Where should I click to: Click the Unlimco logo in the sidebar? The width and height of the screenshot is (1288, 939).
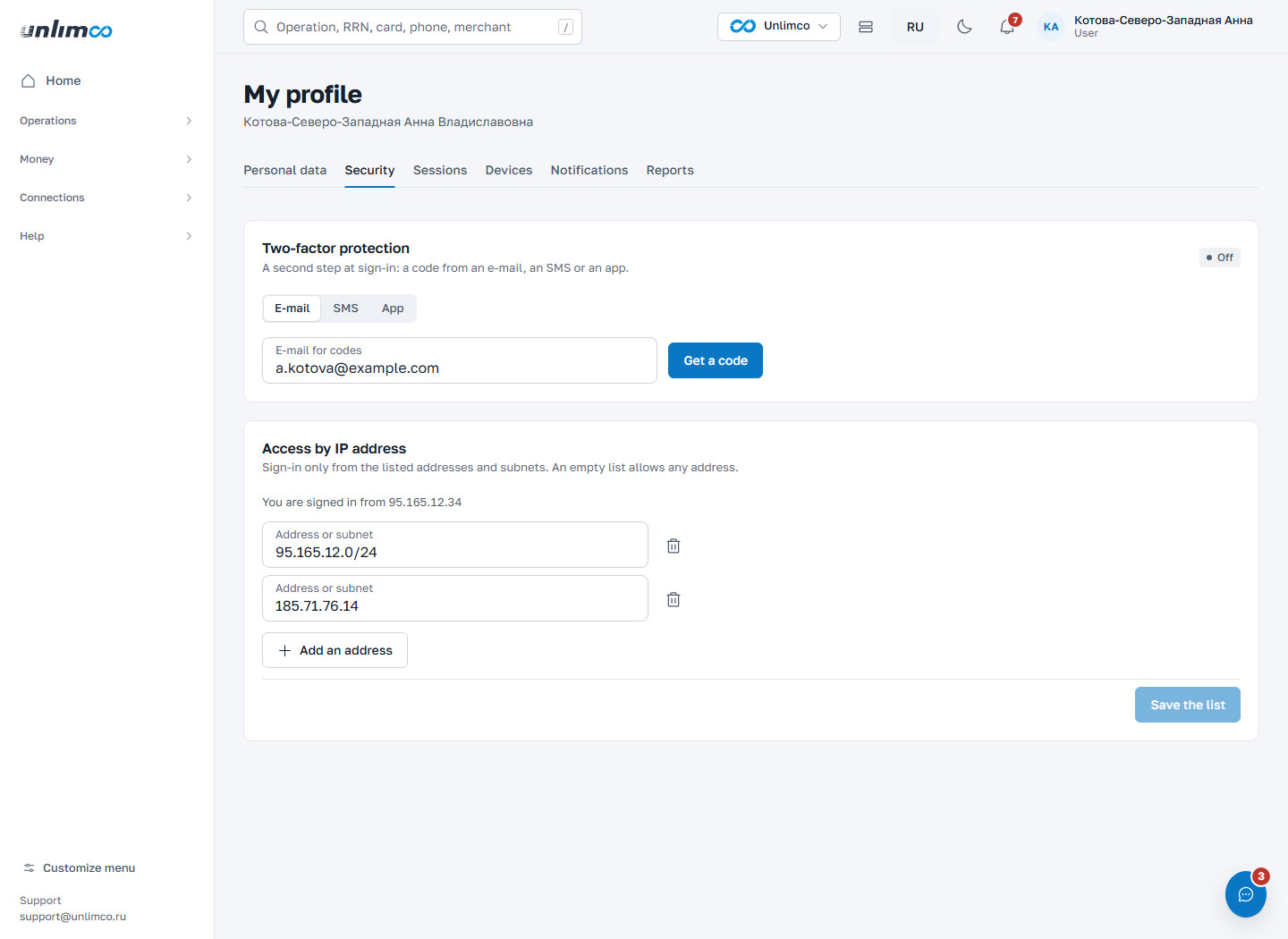pos(66,30)
